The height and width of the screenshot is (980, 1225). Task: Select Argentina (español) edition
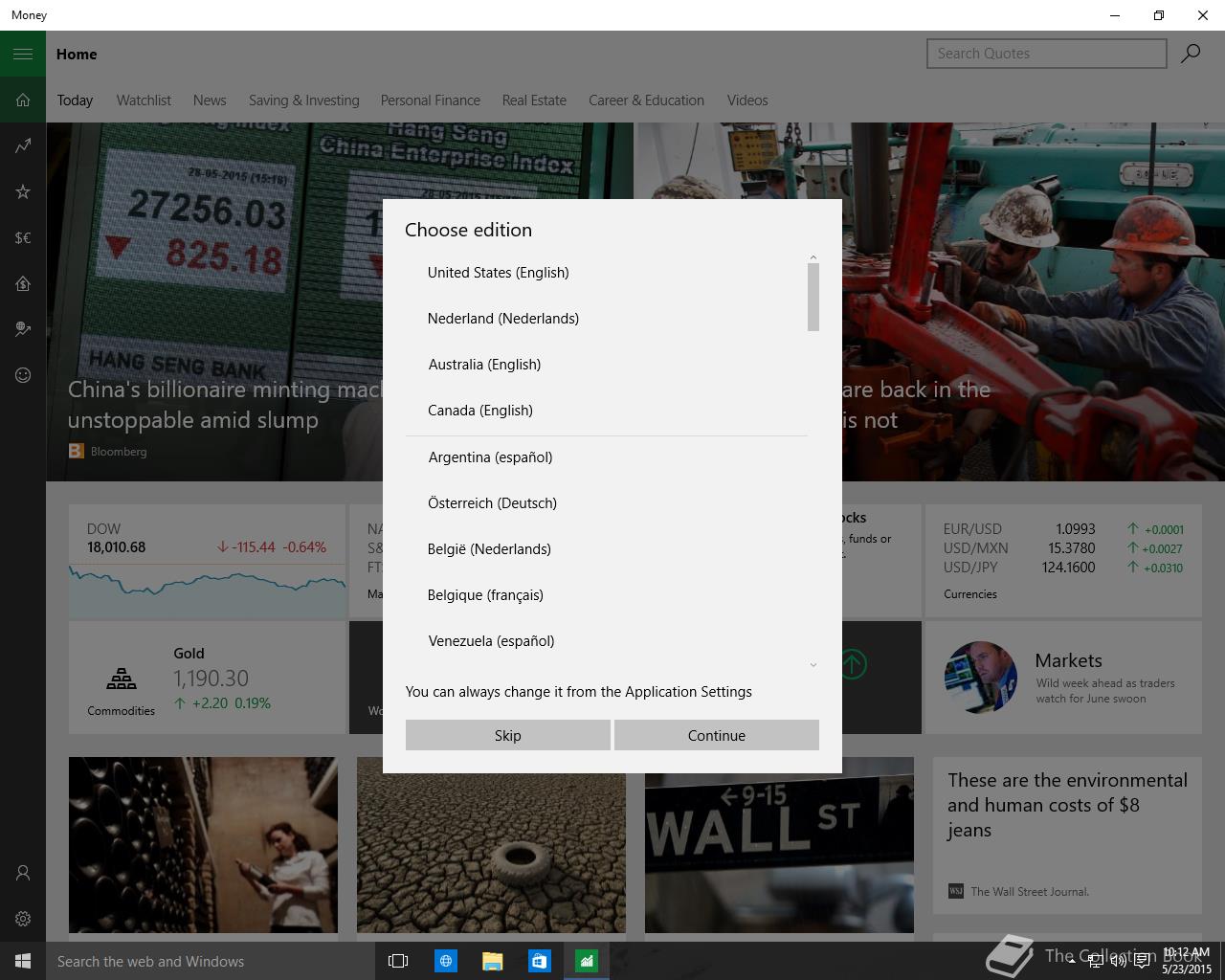tap(607, 457)
